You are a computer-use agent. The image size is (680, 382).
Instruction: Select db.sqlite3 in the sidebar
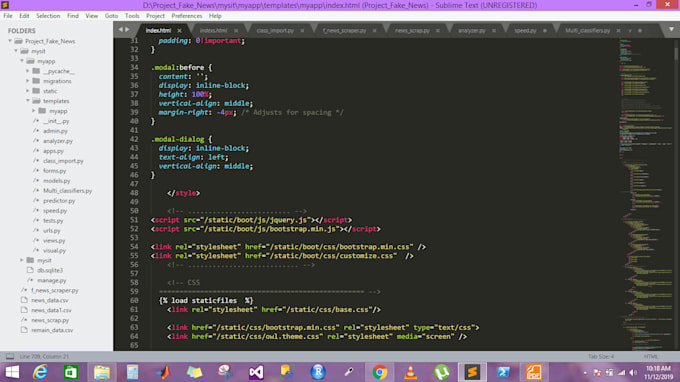(50, 270)
